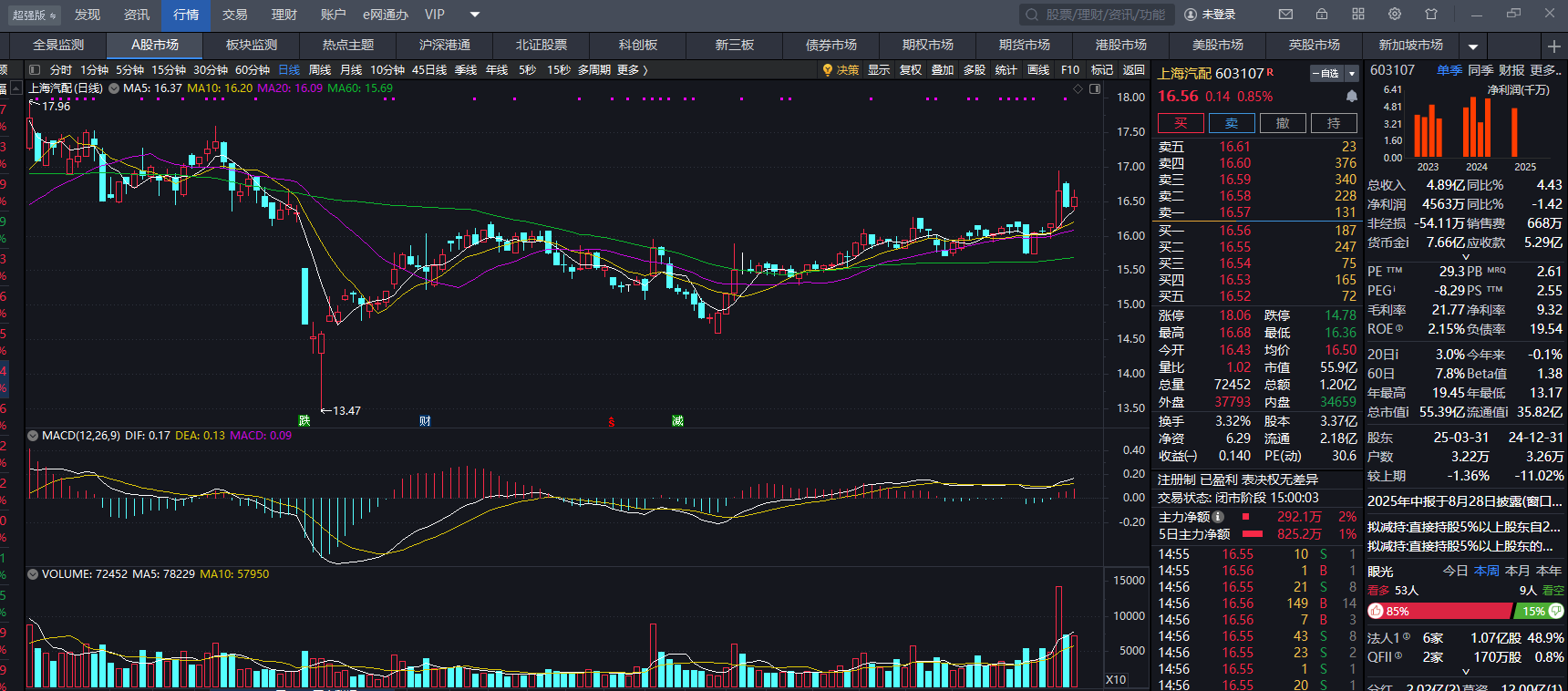Open the 资讯 menu

(x=137, y=15)
